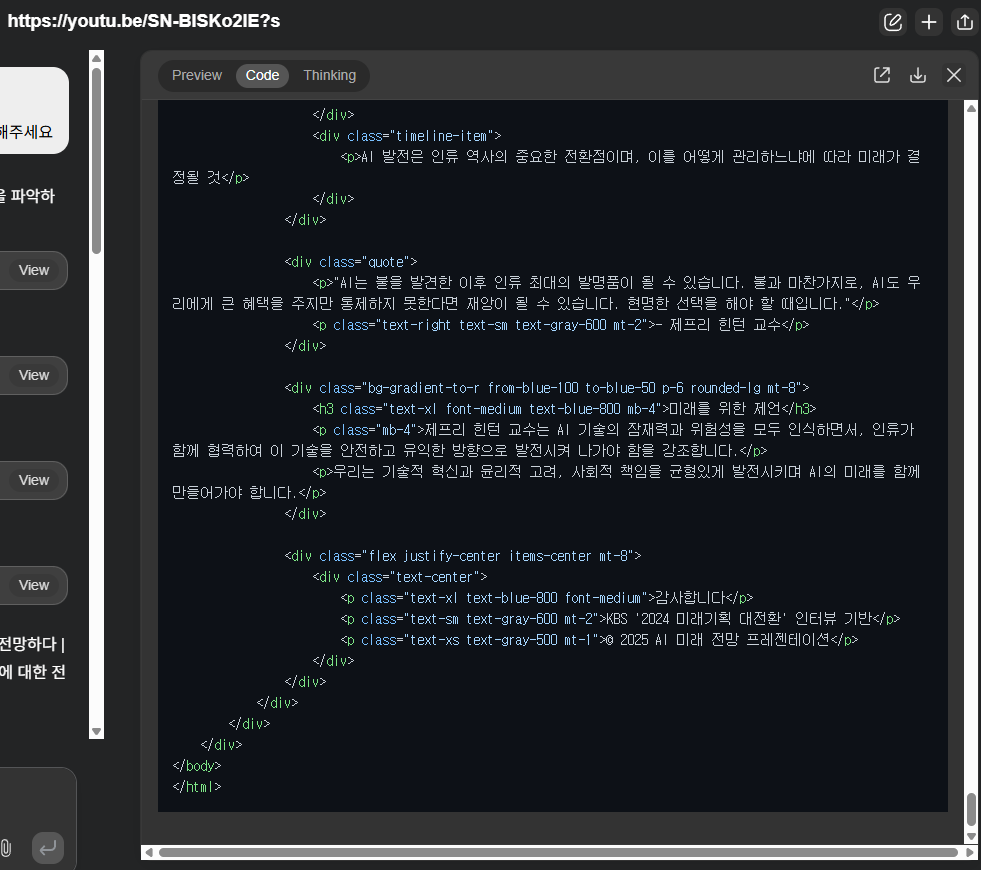Click code panel vertical scrollbar up arrow
Screen dimensions: 981x870
point(971,108)
